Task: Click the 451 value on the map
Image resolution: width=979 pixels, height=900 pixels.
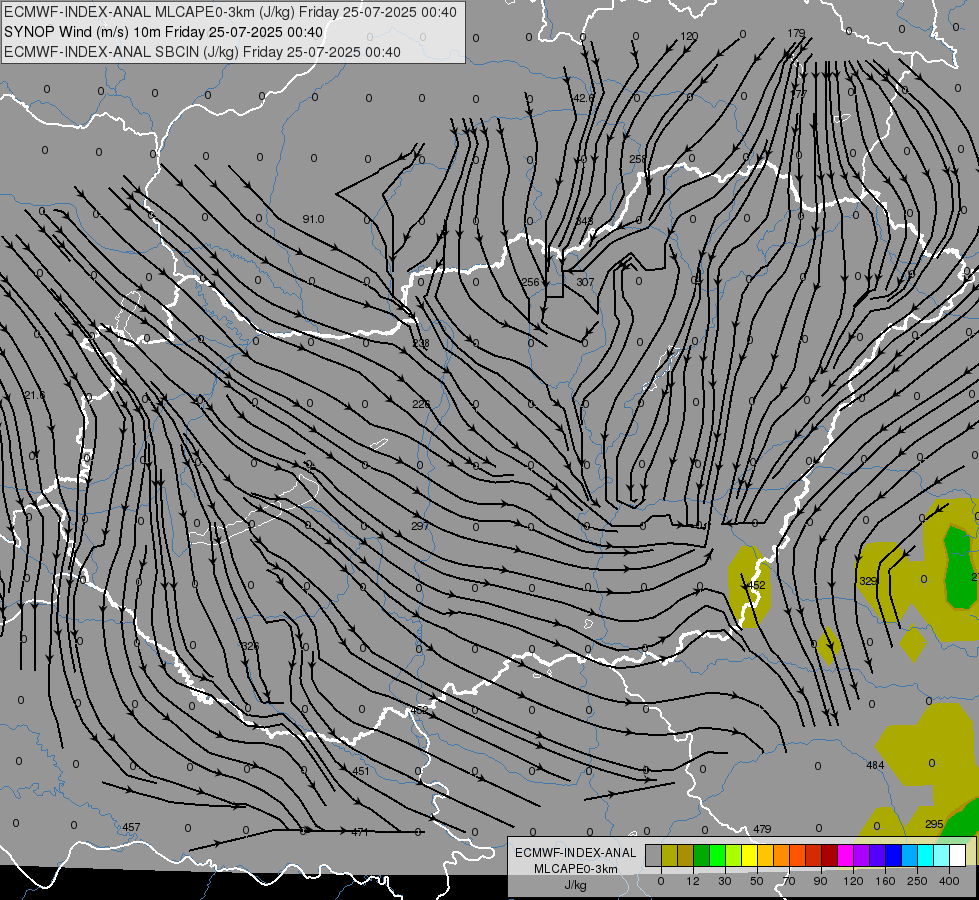Action: pos(361,771)
